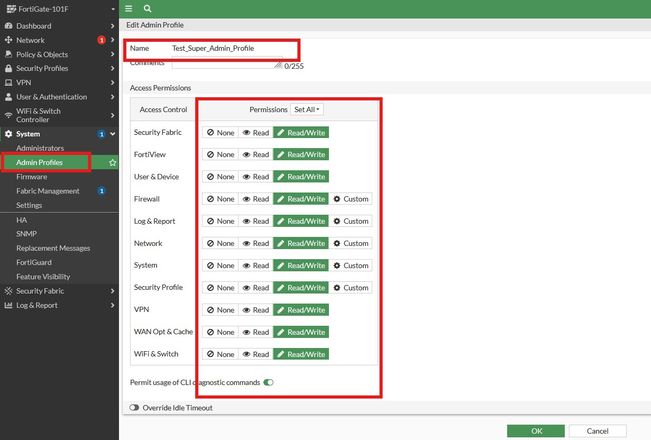Click the Log & Report chart icon in sidebar
Screen dimensions: 651x440
click(8, 305)
